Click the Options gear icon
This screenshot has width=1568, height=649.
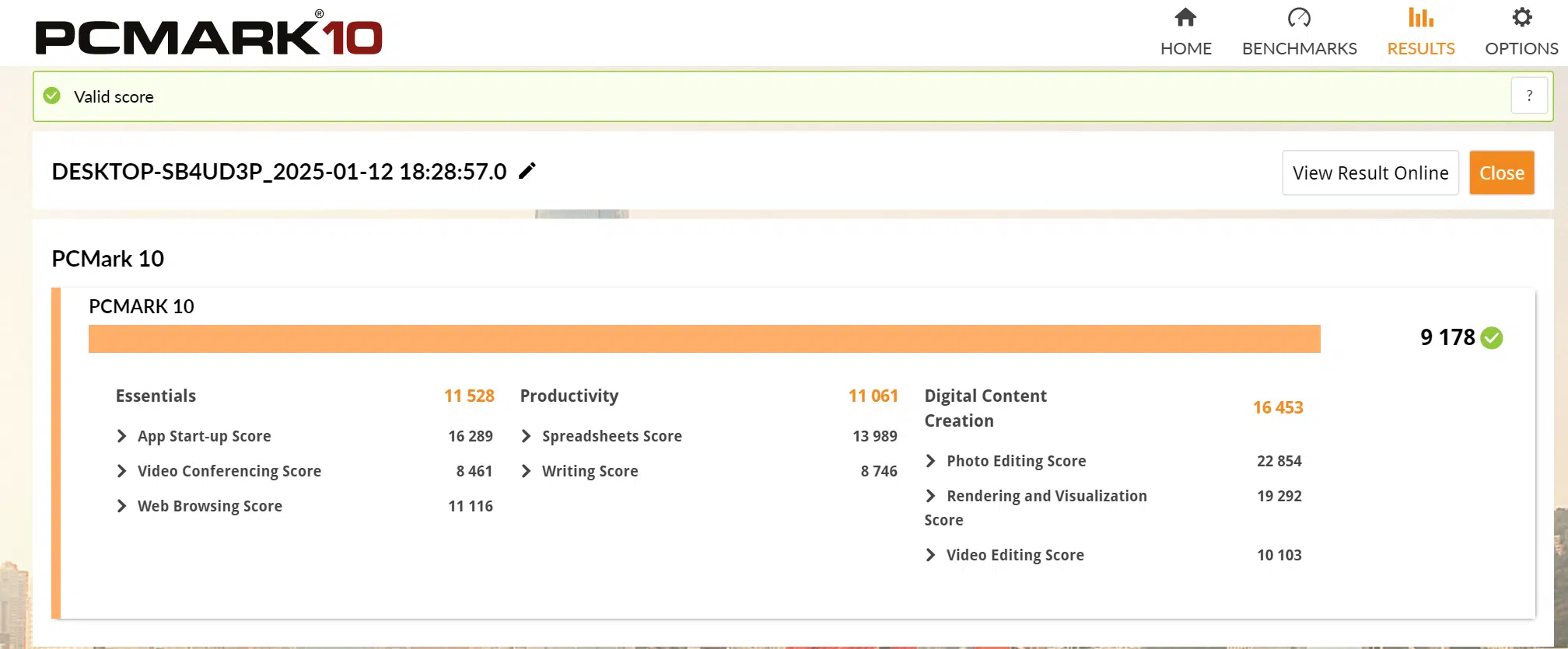click(x=1521, y=17)
